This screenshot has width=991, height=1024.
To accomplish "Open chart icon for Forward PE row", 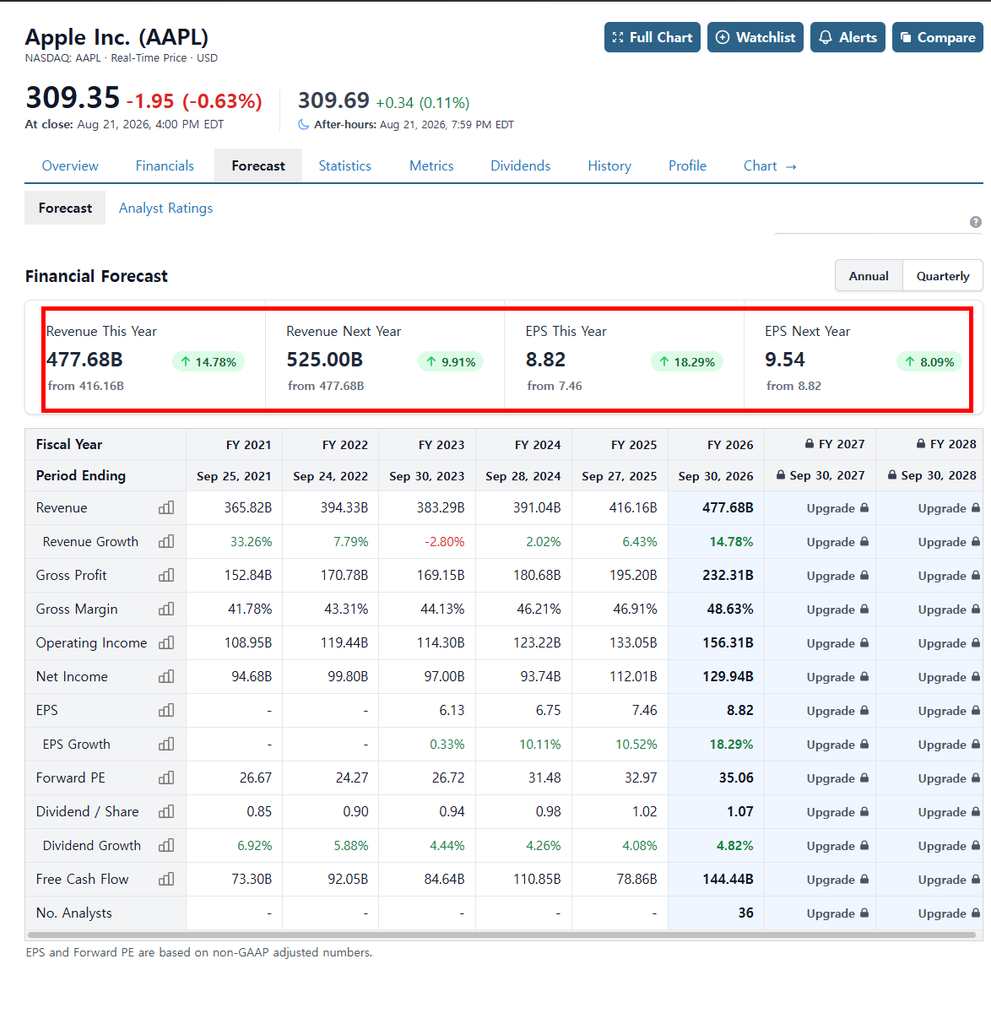I will 167,778.
